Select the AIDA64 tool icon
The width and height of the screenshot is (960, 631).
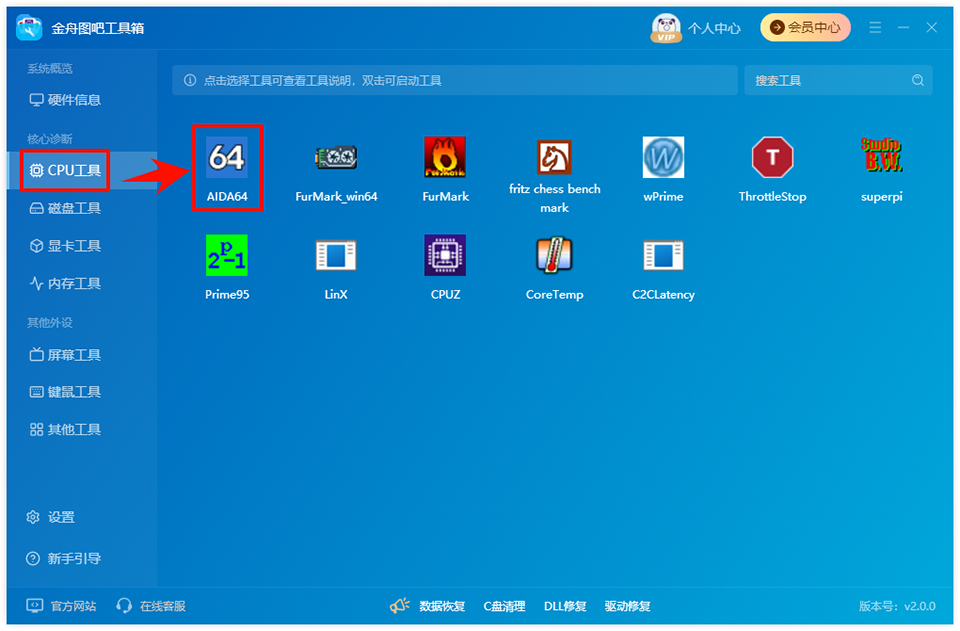click(x=227, y=157)
